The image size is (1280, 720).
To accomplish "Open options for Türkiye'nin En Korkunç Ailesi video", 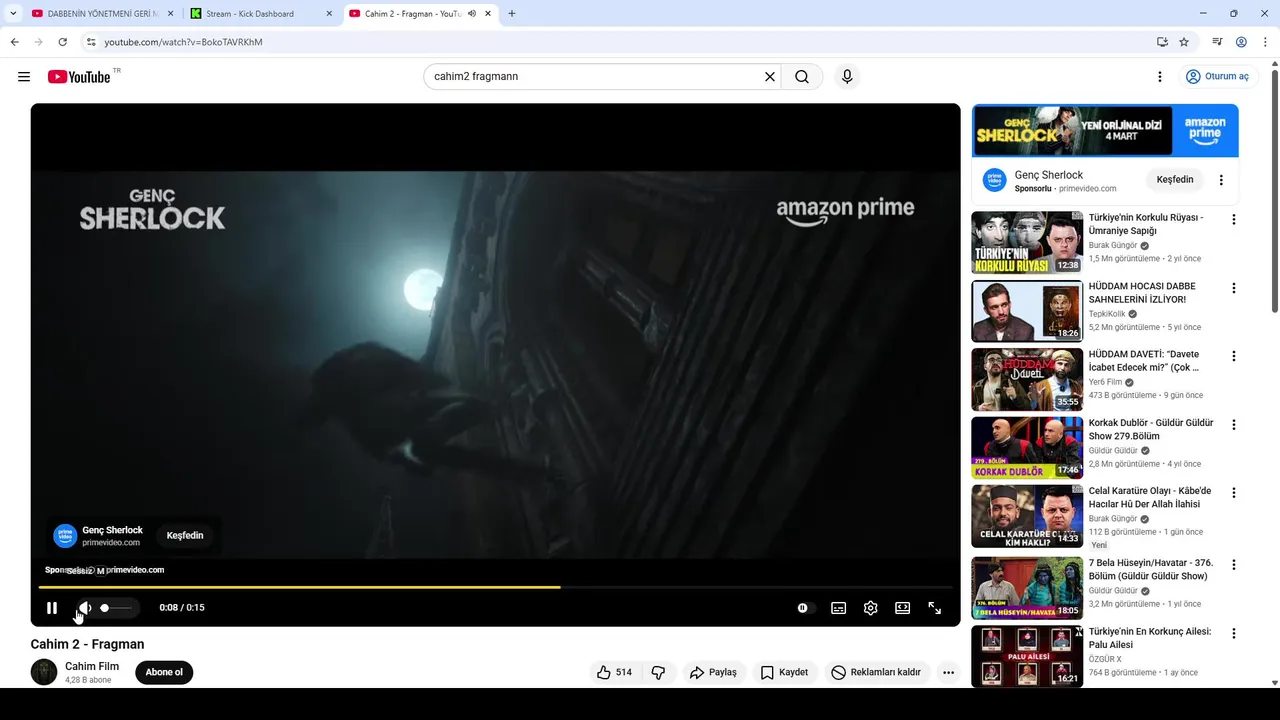I will point(1234,634).
